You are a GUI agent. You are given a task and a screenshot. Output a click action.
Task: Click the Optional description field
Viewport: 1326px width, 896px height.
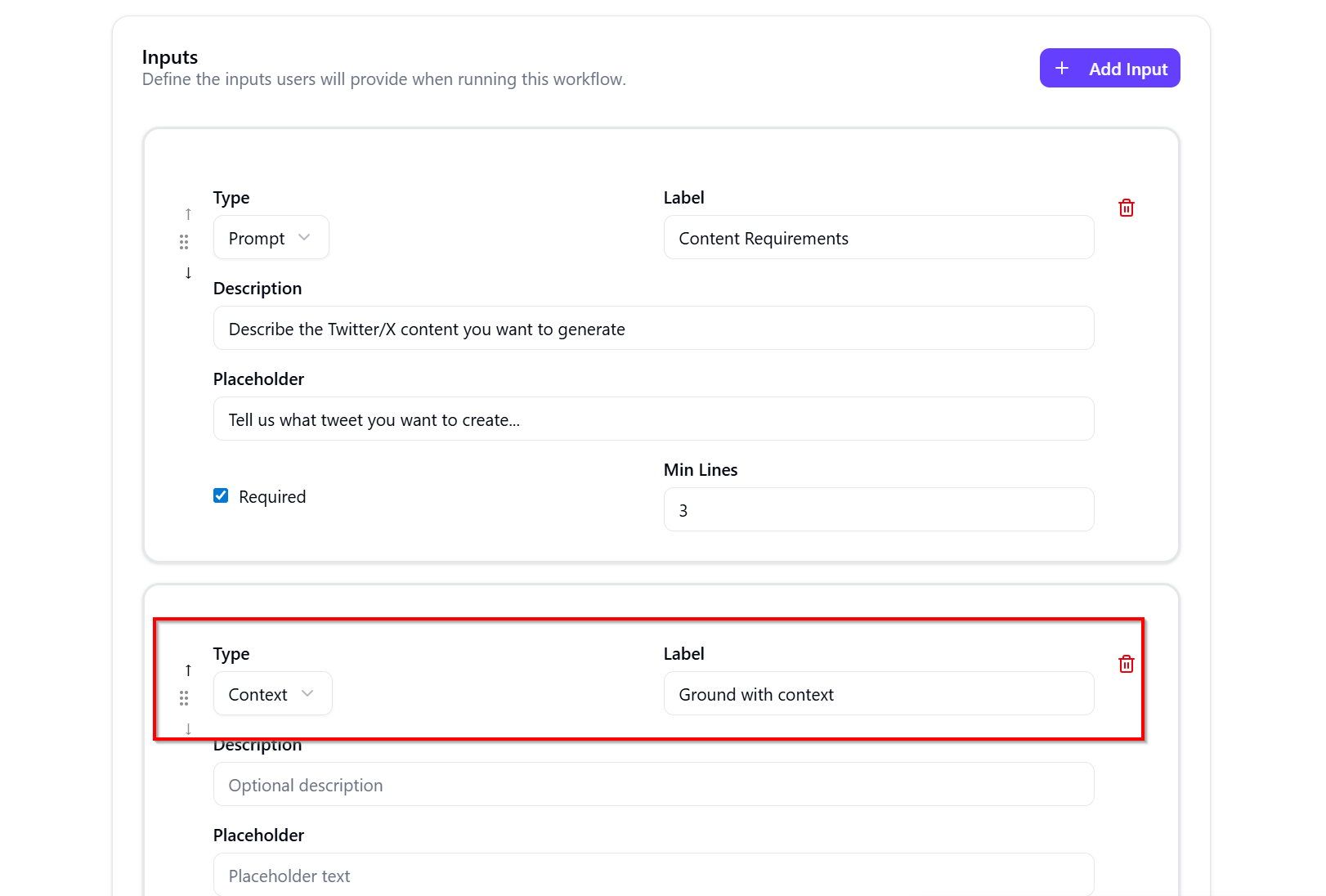coord(653,785)
